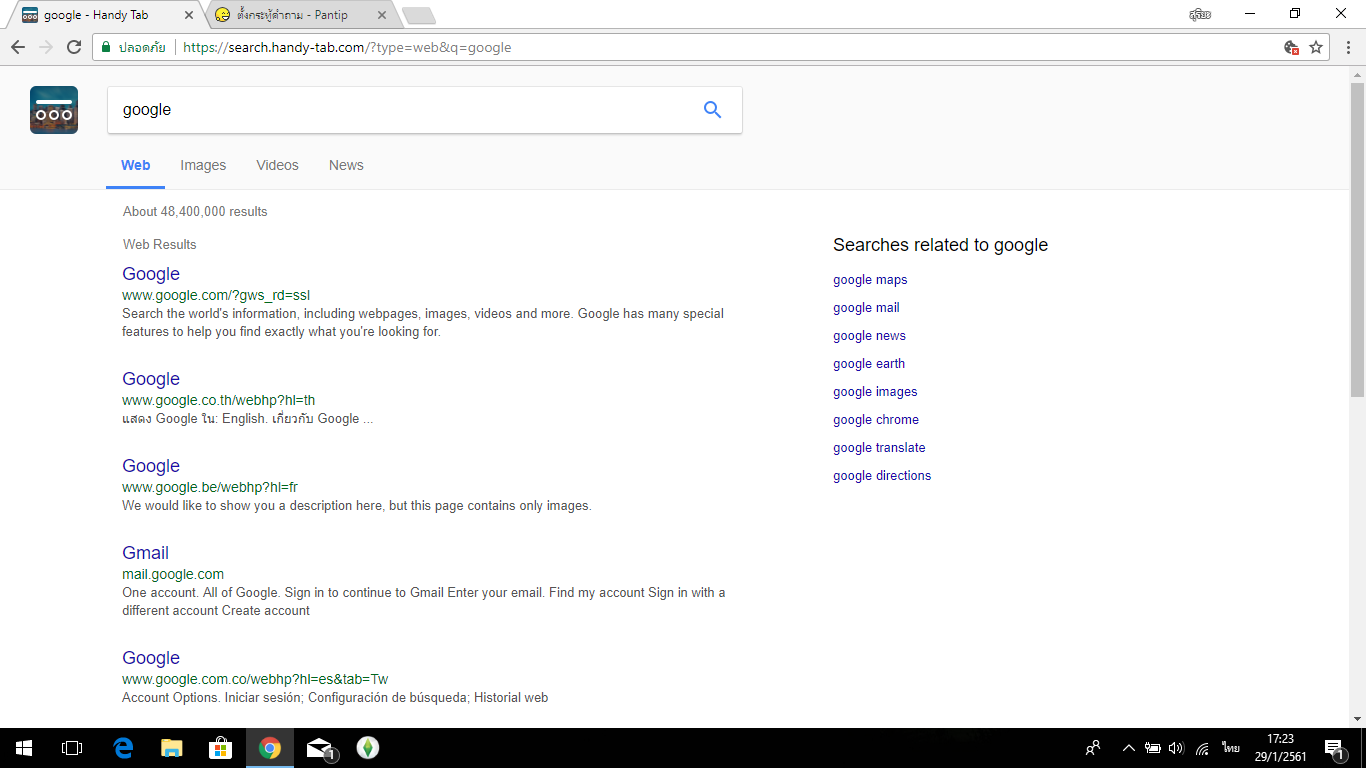
Task: Click related search google mail
Action: (866, 308)
